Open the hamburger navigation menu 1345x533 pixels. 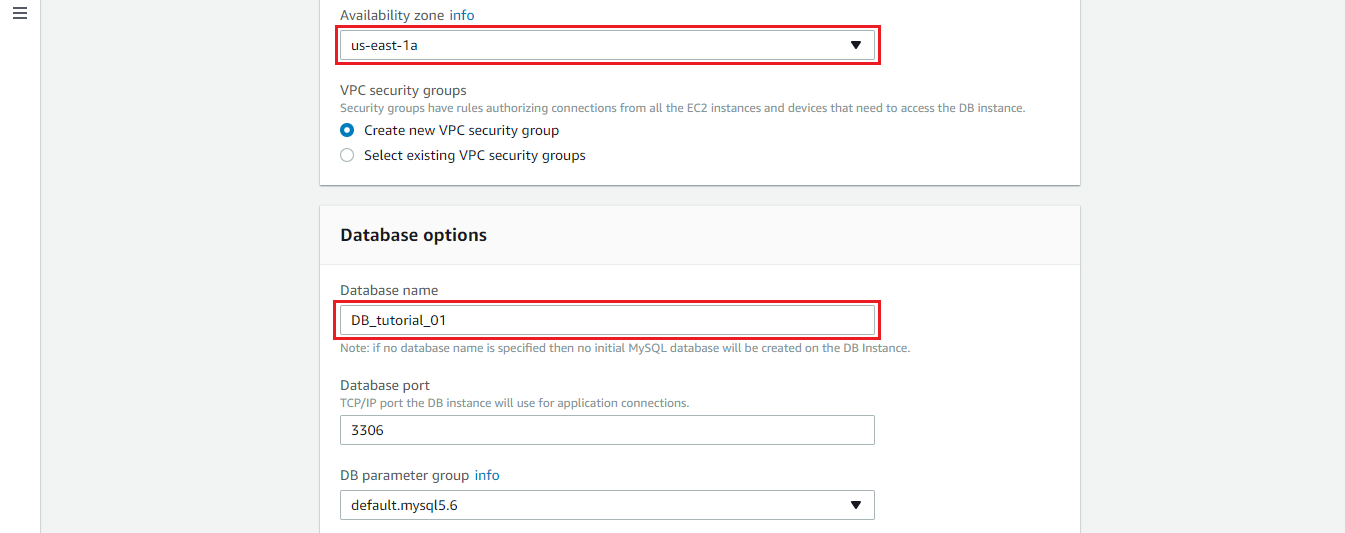coord(20,13)
